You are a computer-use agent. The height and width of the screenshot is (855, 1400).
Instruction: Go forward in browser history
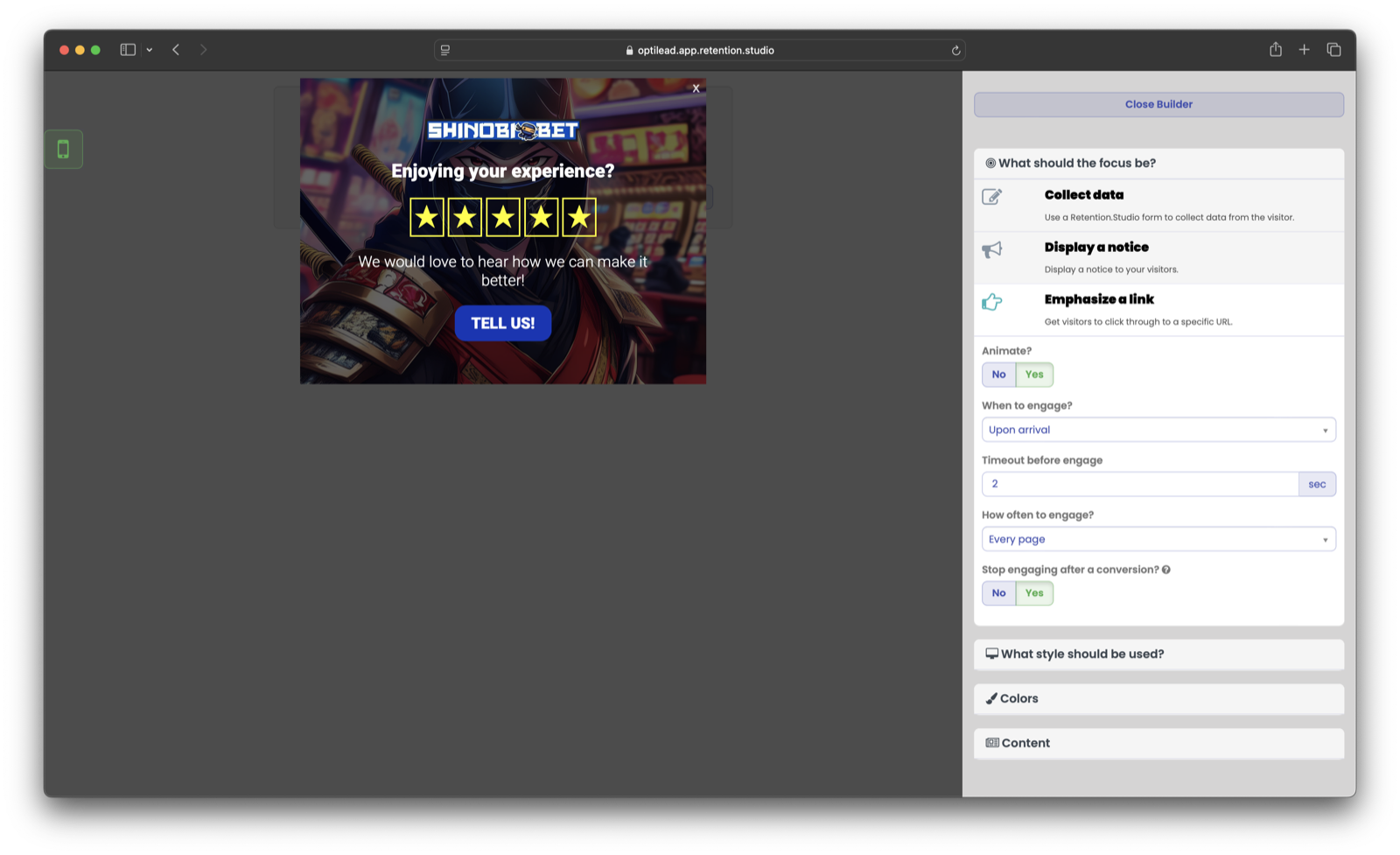203,50
